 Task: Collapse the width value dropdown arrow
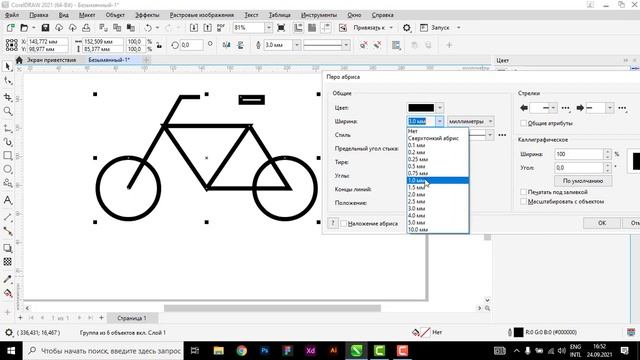(x=440, y=121)
